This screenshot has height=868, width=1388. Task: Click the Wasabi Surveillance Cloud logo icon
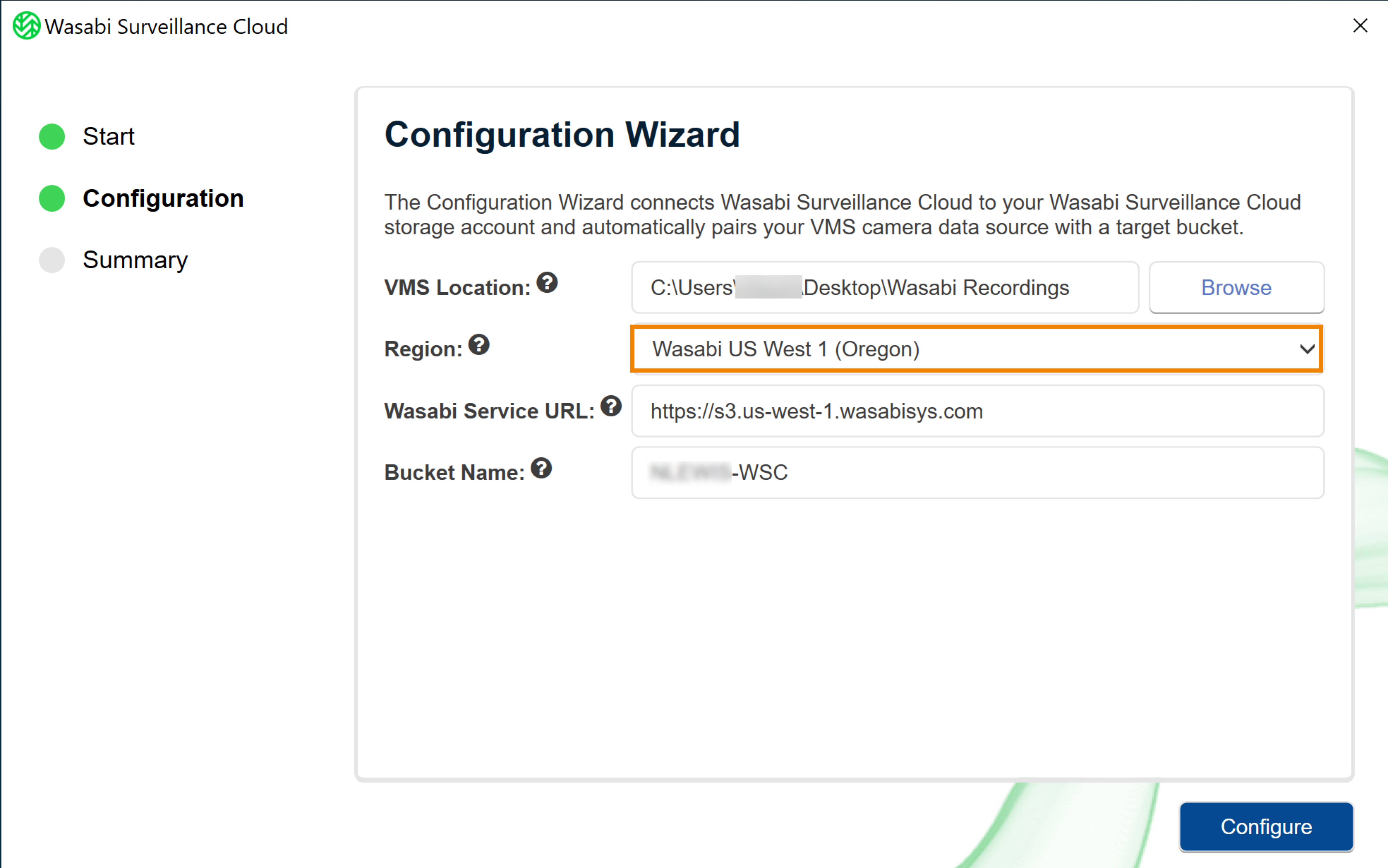coord(26,26)
